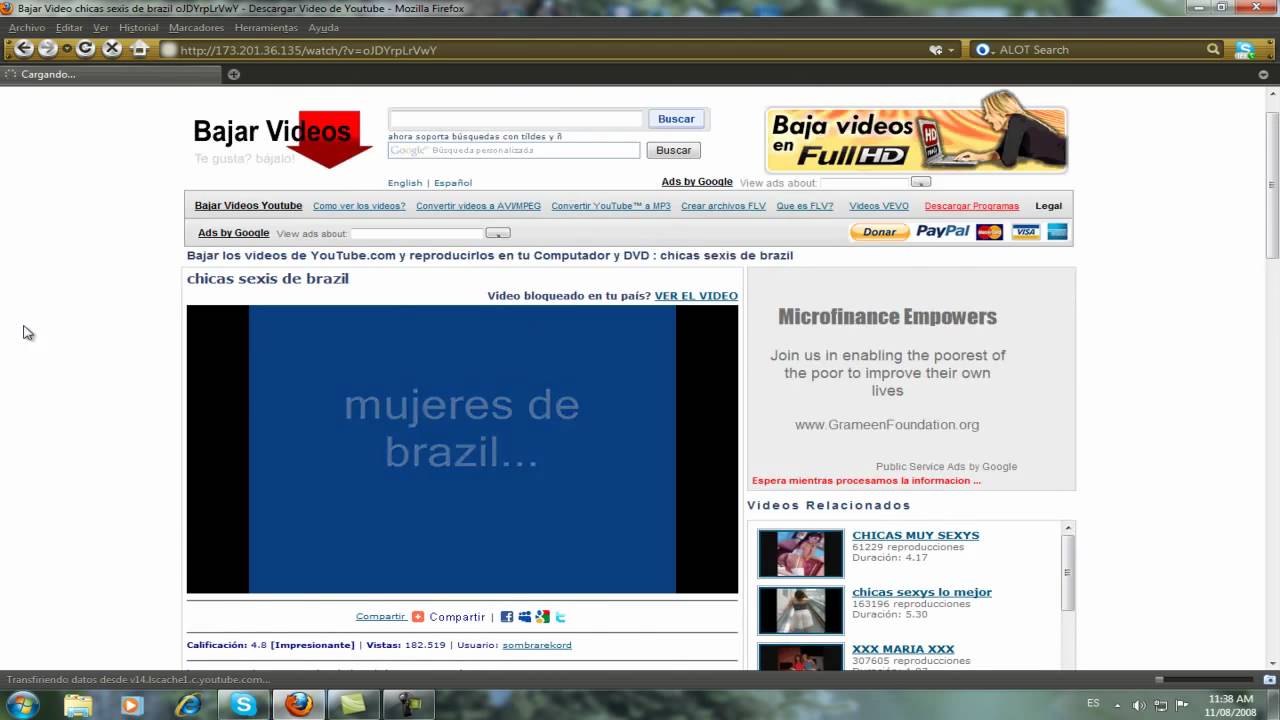Viewport: 1280px width, 720px height.
Task: Click the PayPal logo
Action: tap(943, 231)
